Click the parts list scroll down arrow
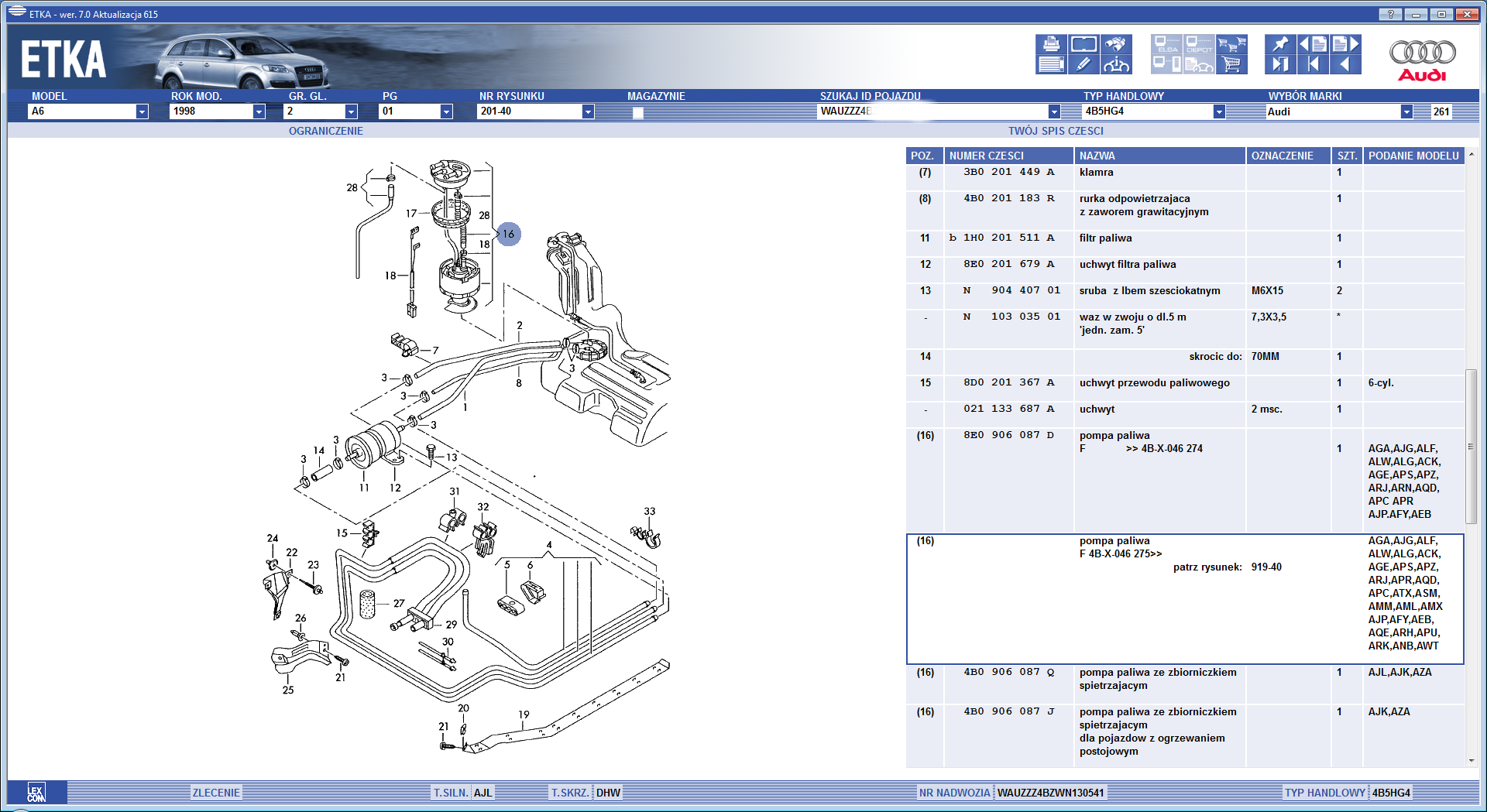The height and width of the screenshot is (812, 1487). coord(1472,761)
